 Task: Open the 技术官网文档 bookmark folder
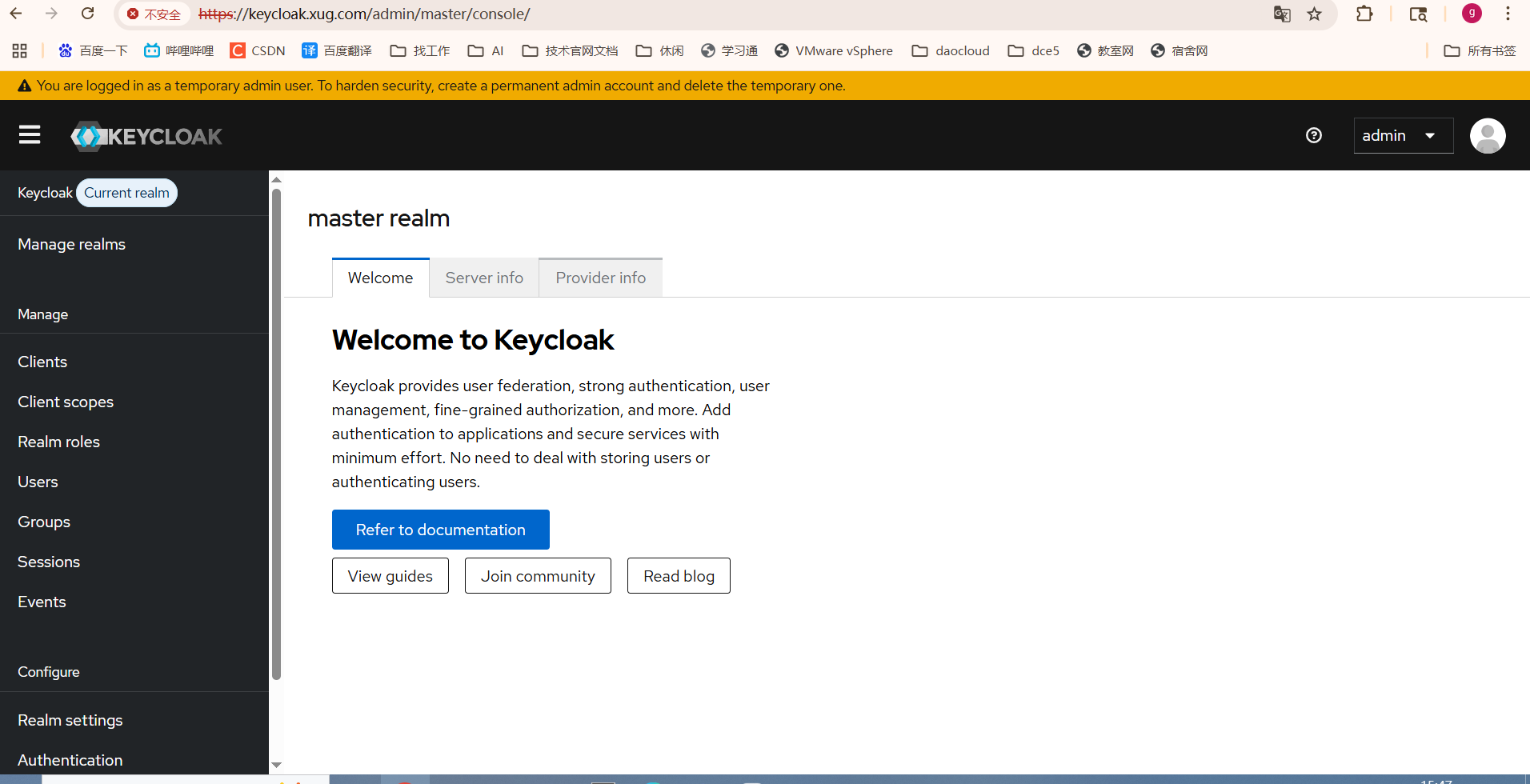coord(570,50)
